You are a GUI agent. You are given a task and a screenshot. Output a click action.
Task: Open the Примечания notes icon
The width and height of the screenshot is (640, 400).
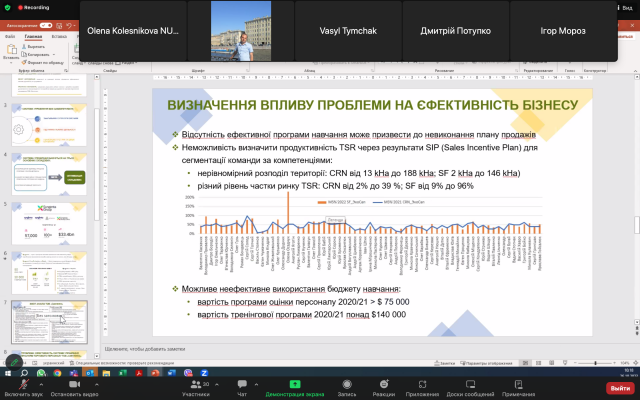pyautogui.click(x=518, y=385)
